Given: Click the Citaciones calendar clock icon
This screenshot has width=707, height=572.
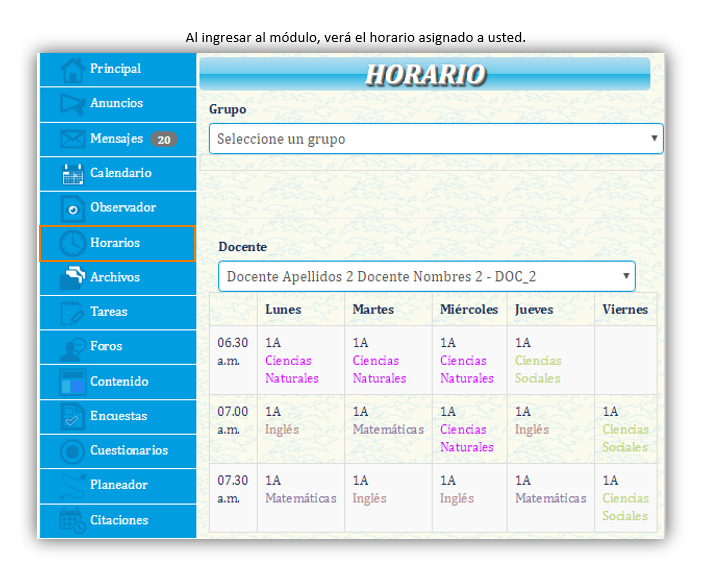Looking at the screenshot, I should [72, 521].
